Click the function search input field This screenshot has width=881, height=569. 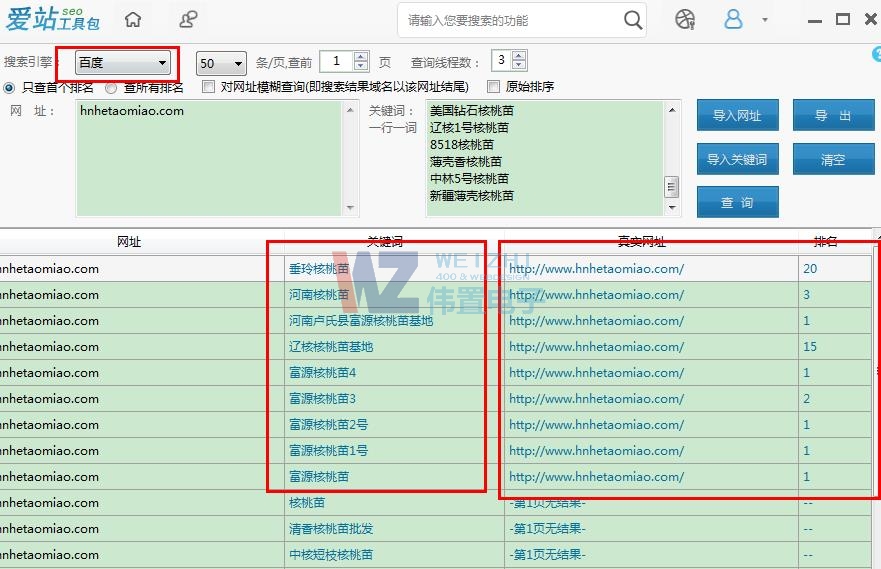[510, 20]
